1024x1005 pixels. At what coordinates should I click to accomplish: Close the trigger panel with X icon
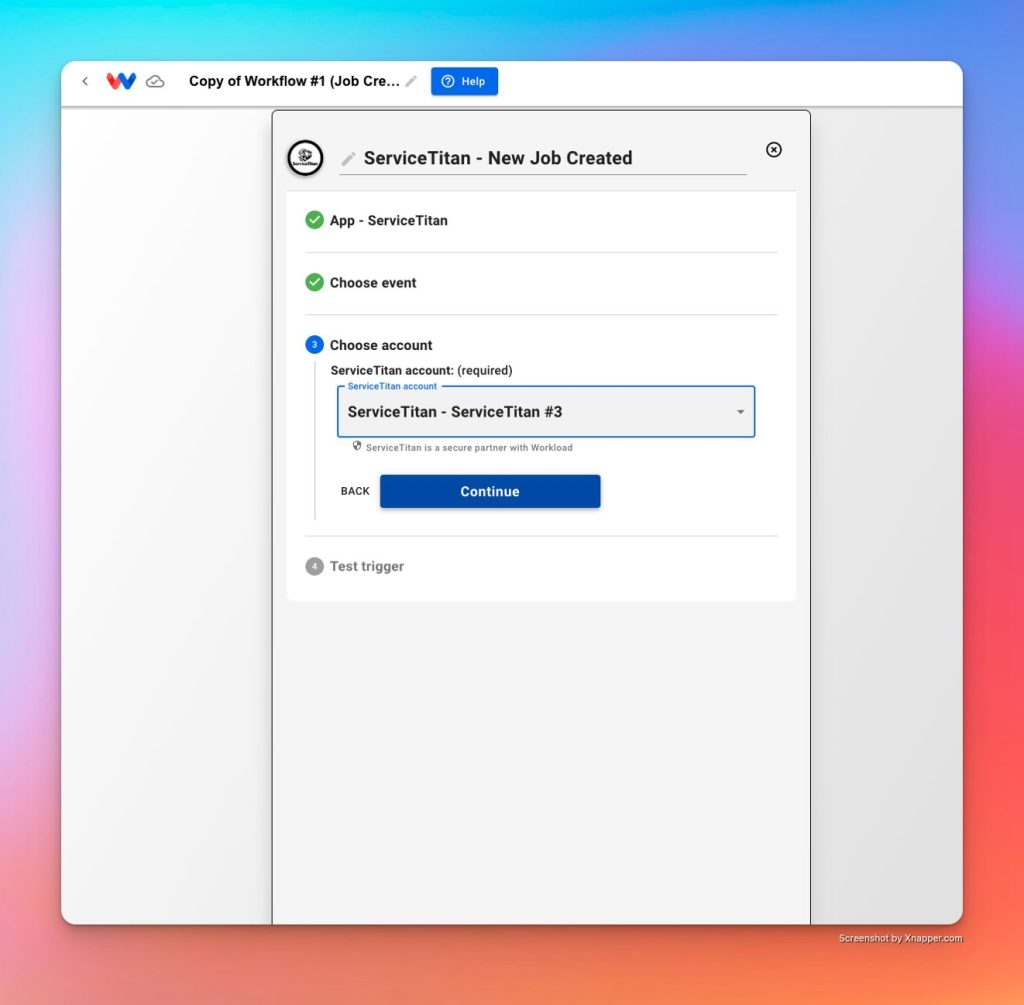click(x=773, y=150)
